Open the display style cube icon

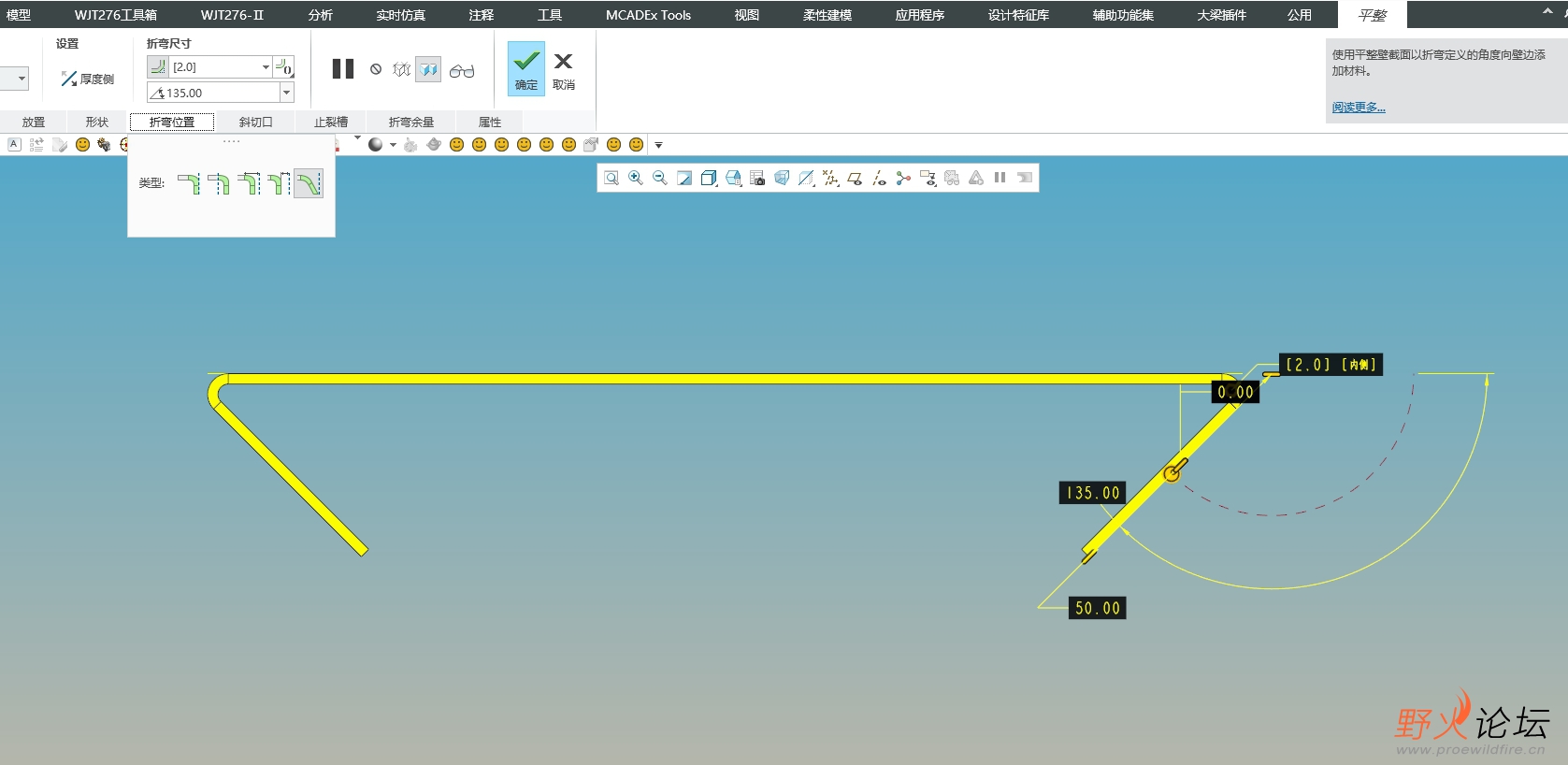(x=709, y=178)
